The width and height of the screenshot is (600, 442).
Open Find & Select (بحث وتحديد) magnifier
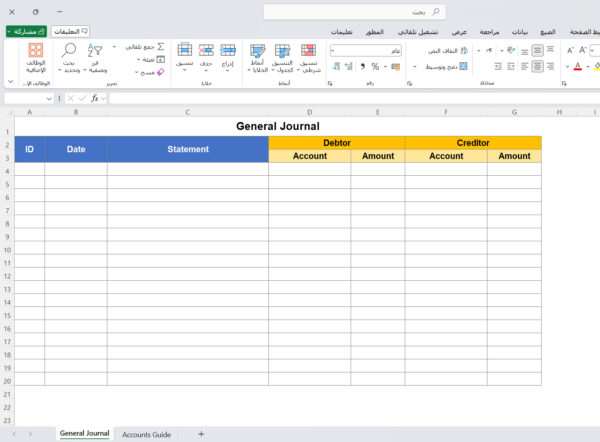tap(69, 51)
